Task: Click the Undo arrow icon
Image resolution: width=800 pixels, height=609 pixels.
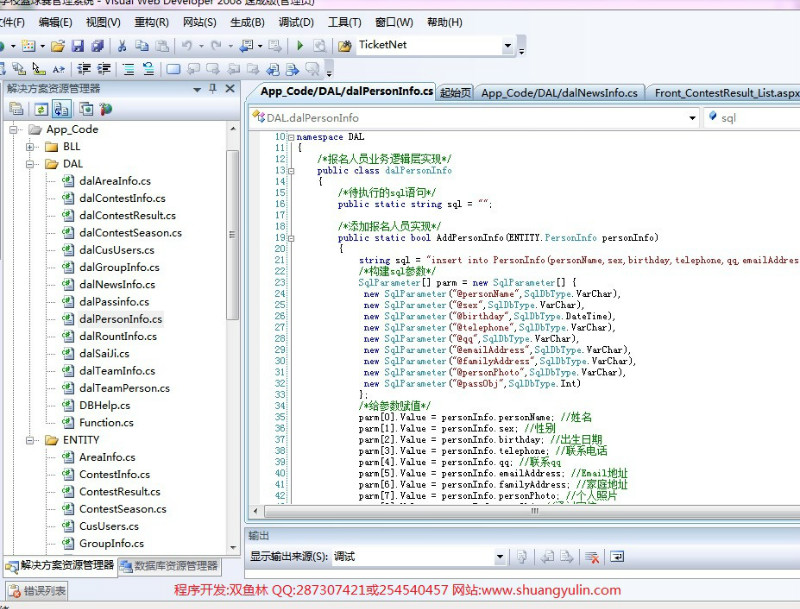Action: click(x=187, y=46)
